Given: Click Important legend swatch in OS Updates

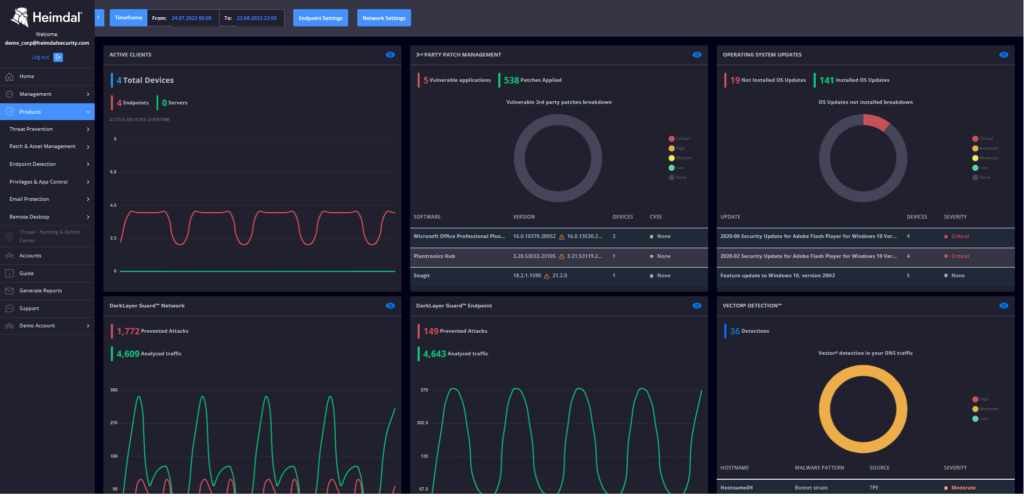Looking at the screenshot, I should pos(976,148).
